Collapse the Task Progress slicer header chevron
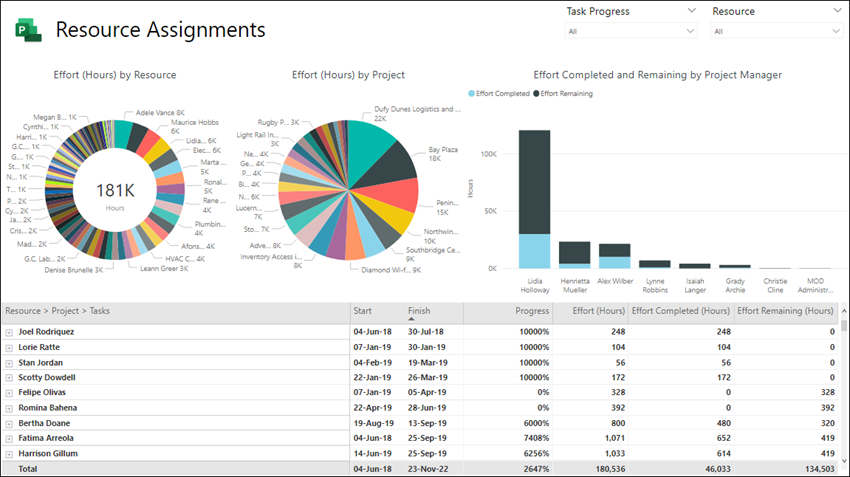 692,10
